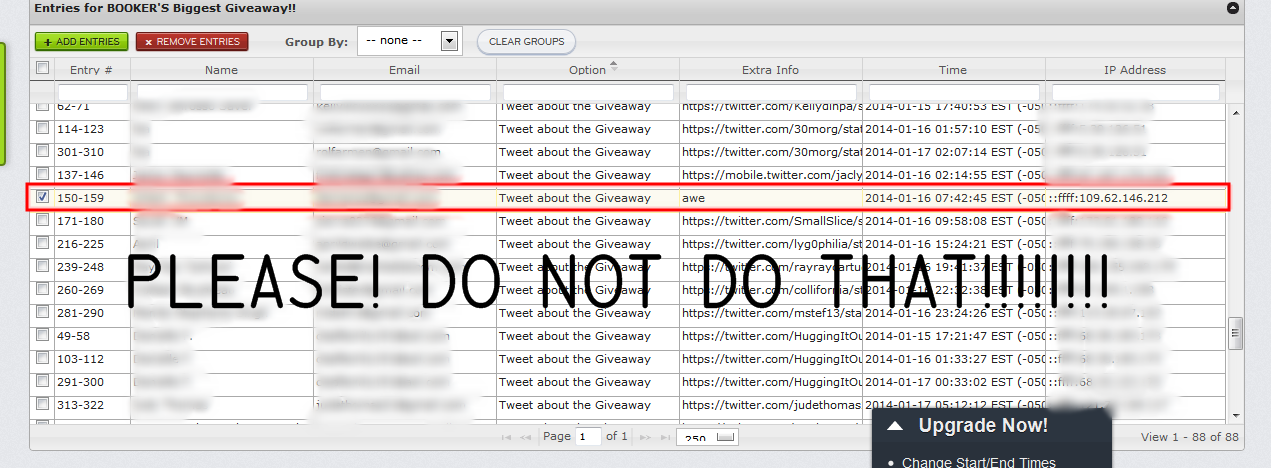1271x468 pixels.
Task: Check the box for entry 301-310
Action: (x=42, y=151)
